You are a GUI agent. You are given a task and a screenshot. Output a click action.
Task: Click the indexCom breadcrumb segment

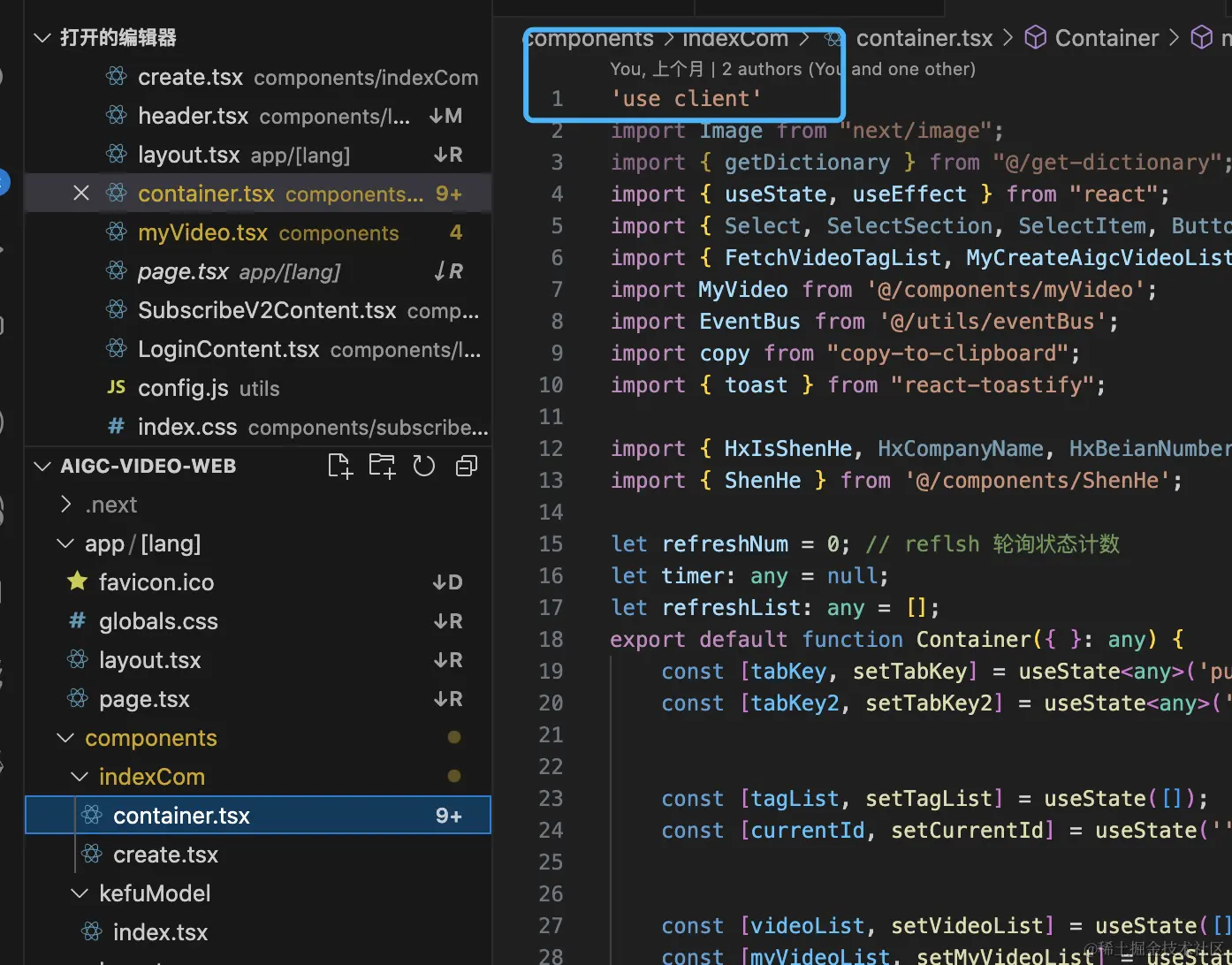pos(735,38)
